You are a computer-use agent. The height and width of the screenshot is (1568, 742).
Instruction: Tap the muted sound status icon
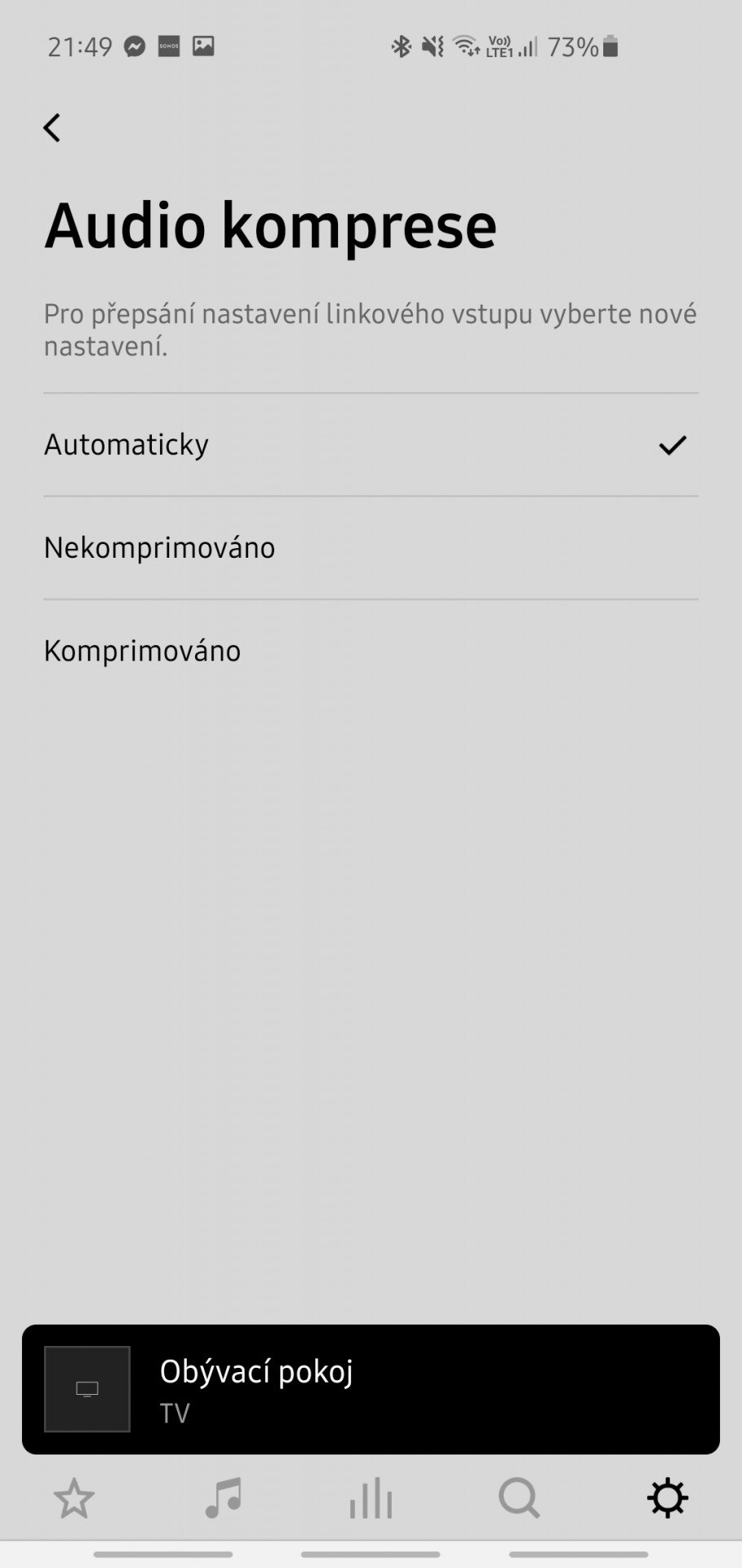433,47
